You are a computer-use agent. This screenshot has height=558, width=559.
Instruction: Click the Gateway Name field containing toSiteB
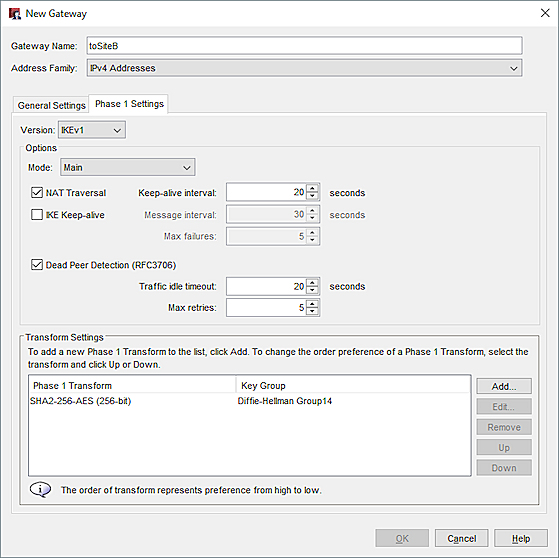click(304, 46)
